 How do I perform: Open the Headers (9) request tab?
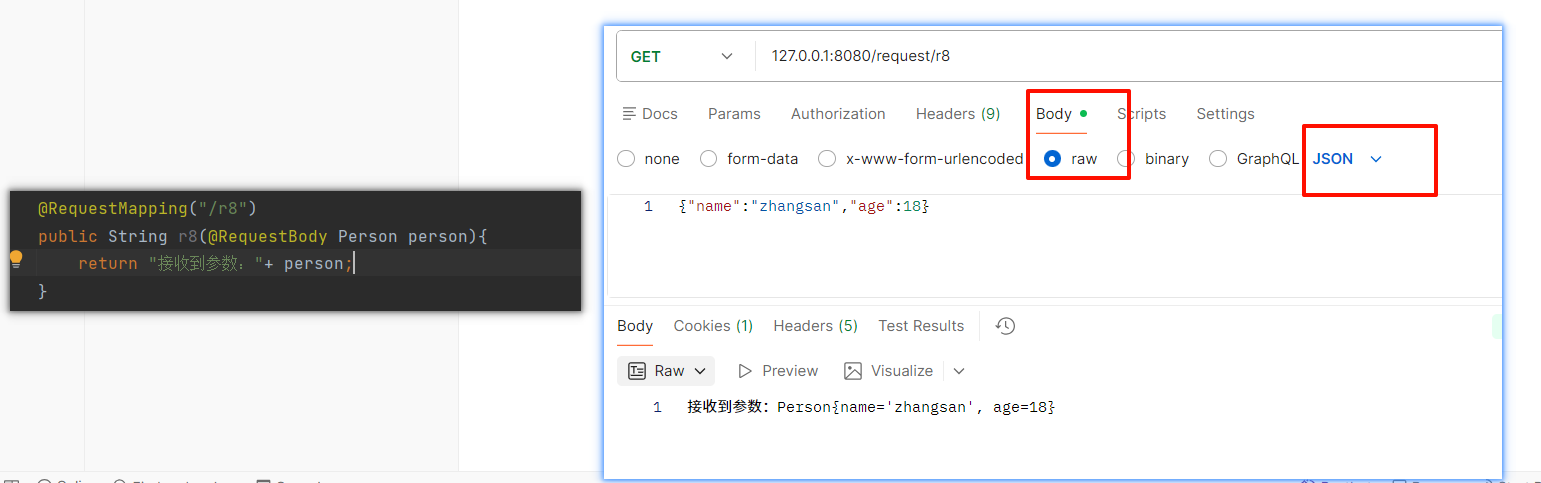[958, 114]
